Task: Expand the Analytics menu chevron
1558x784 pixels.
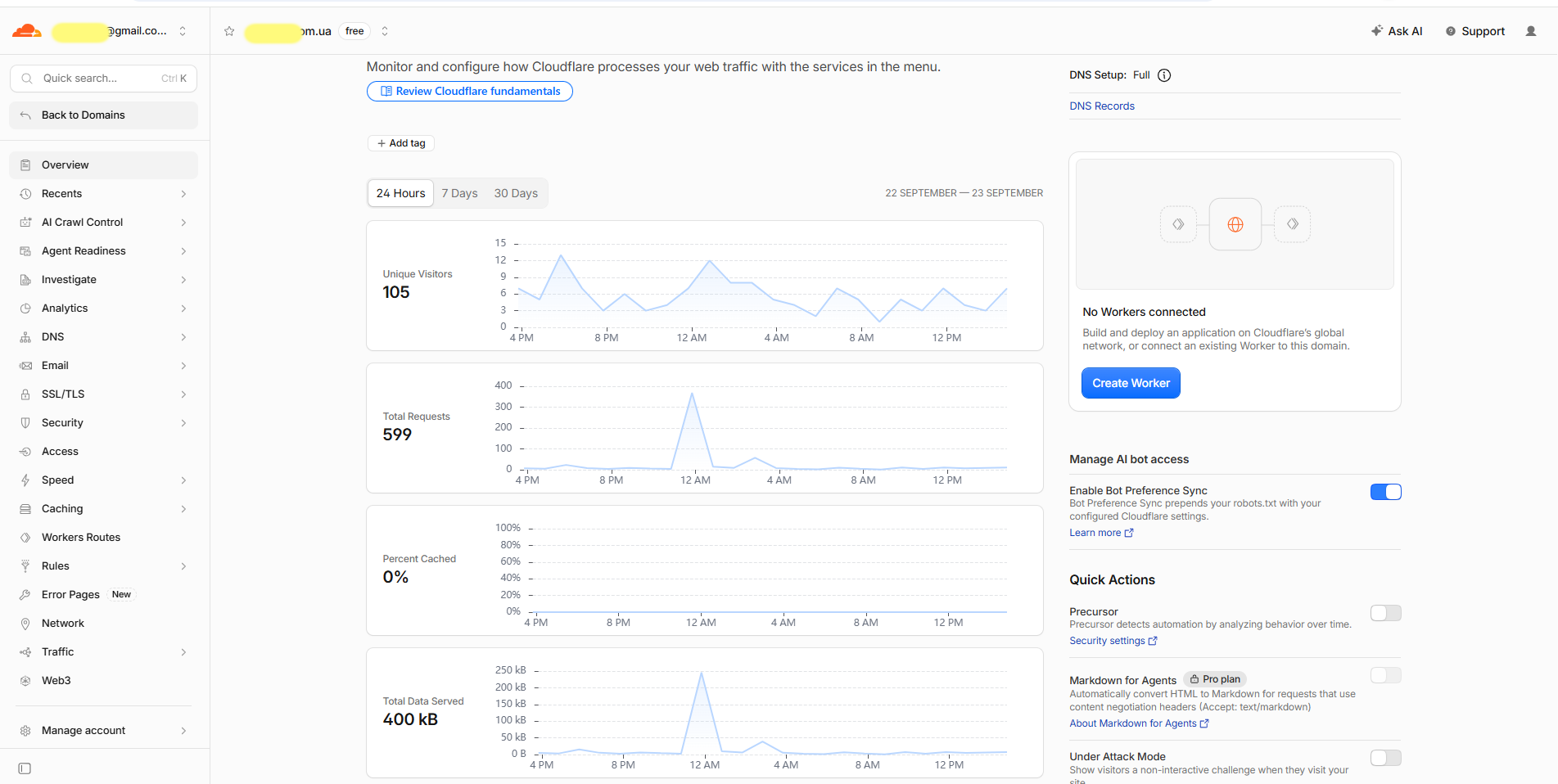Action: [183, 309]
